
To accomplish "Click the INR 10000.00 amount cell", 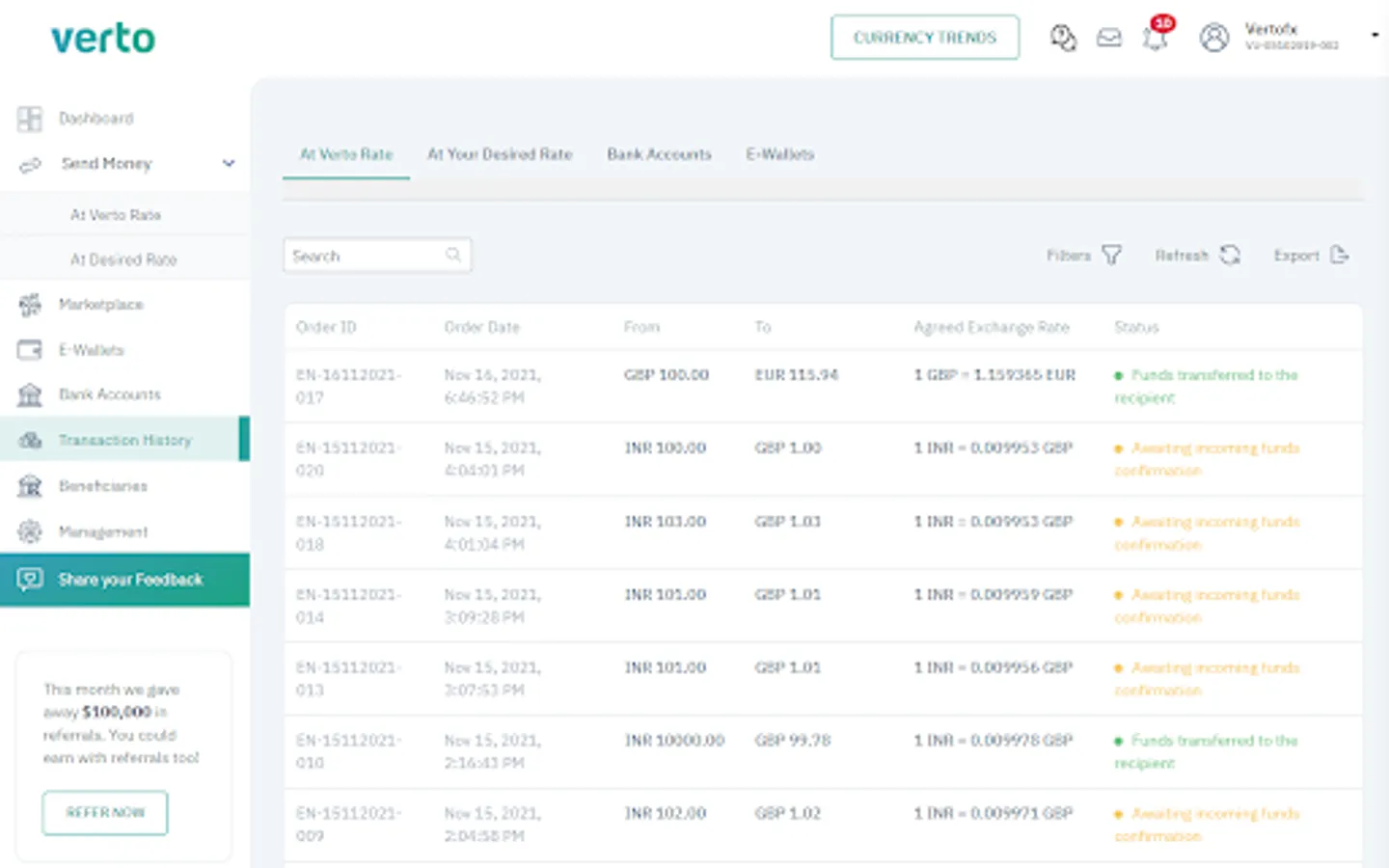I will pos(674,740).
